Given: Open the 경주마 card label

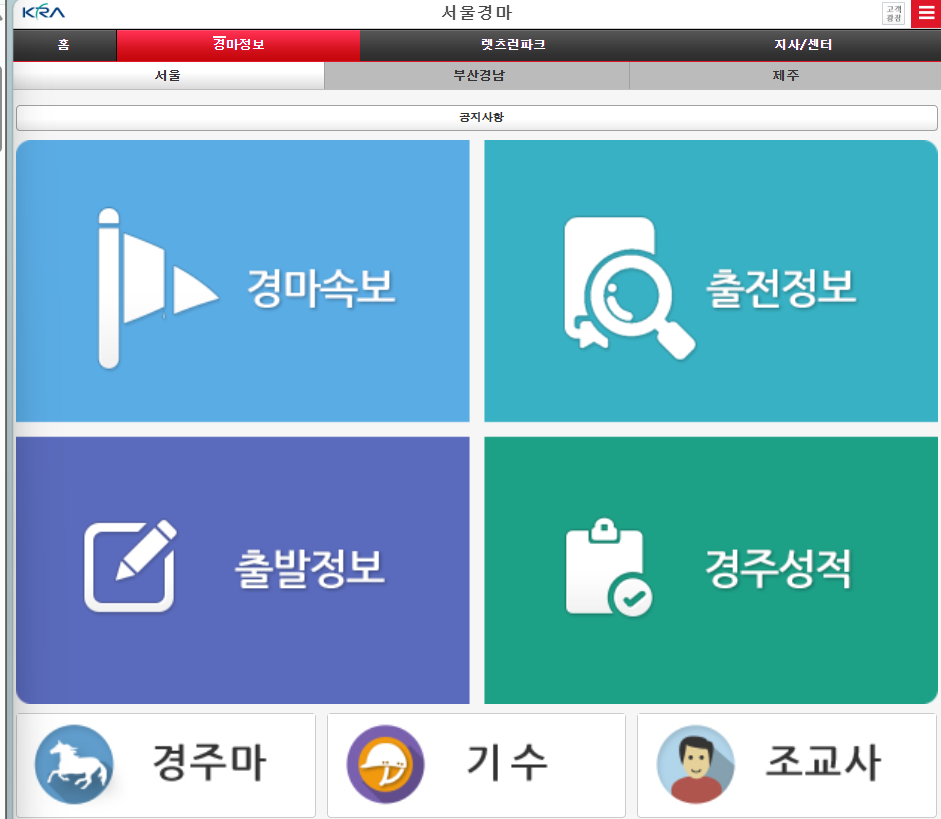Looking at the screenshot, I should pyautogui.click(x=209, y=763).
